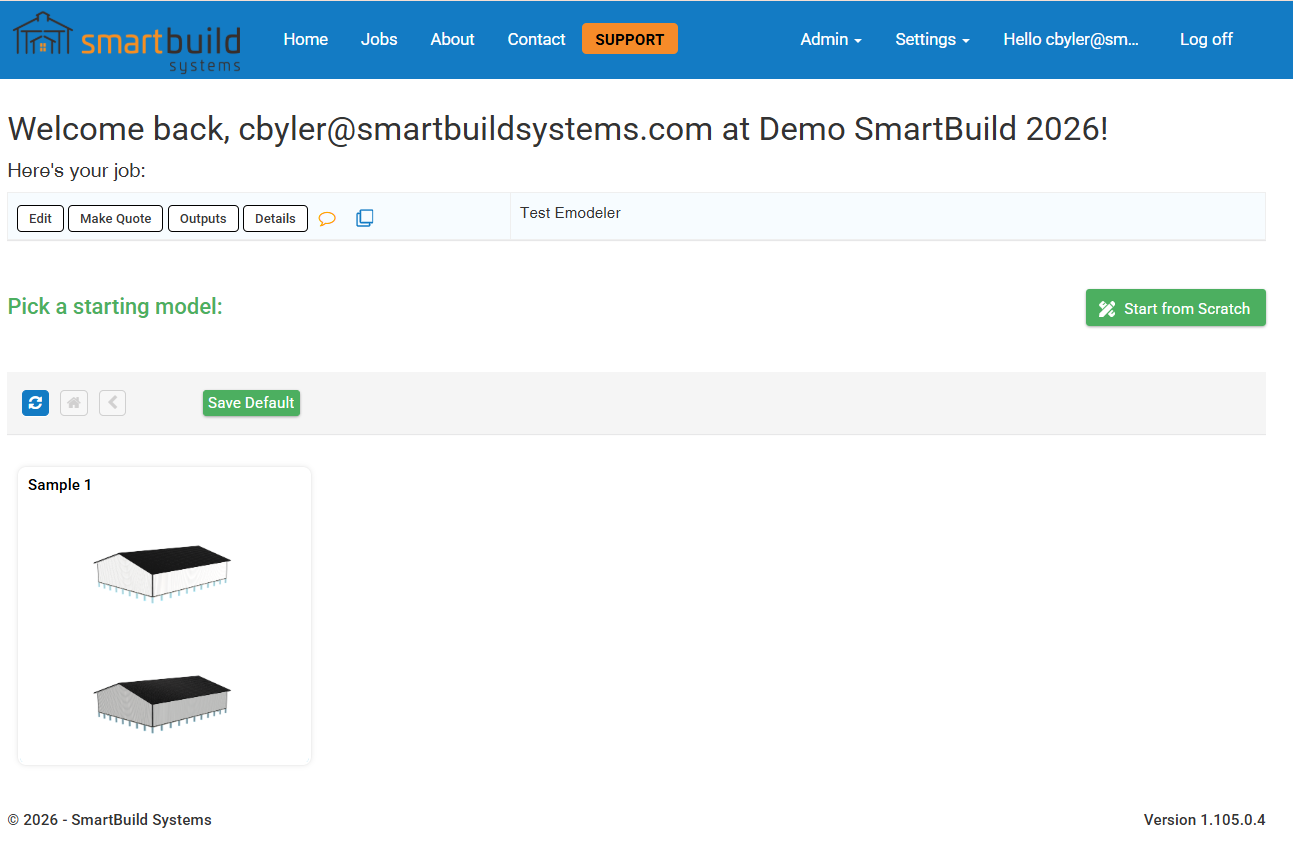Open the About page

[x=452, y=39]
